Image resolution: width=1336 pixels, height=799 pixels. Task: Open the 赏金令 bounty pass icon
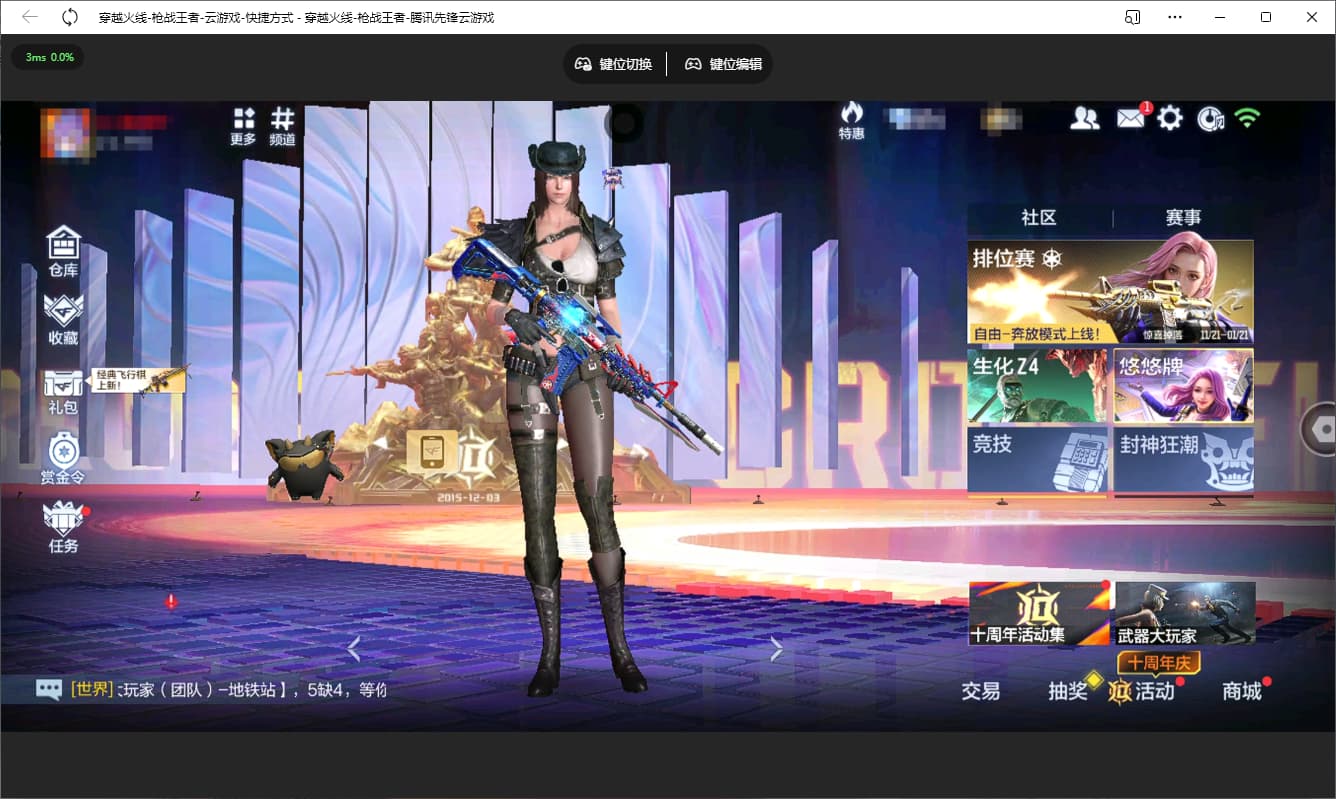click(62, 458)
